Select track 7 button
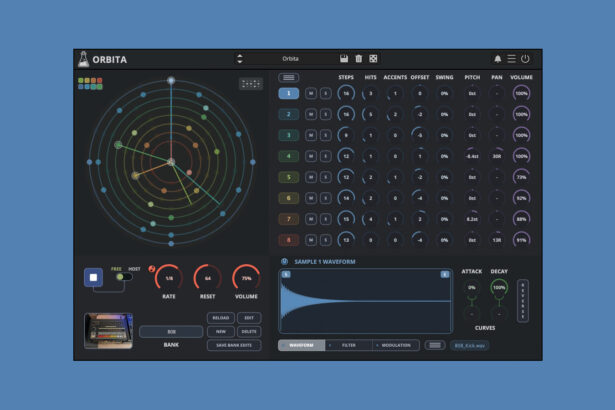The width and height of the screenshot is (615, 410). [x=289, y=219]
